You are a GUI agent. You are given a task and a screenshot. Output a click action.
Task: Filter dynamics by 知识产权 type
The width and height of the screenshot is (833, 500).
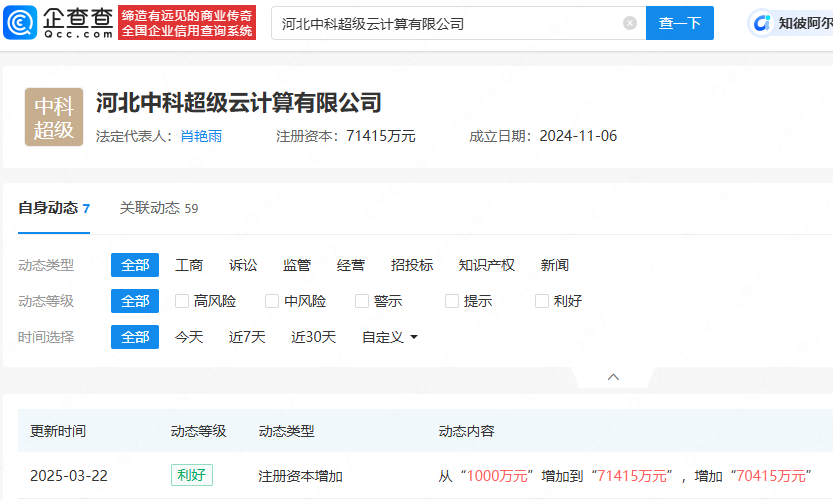click(x=487, y=265)
